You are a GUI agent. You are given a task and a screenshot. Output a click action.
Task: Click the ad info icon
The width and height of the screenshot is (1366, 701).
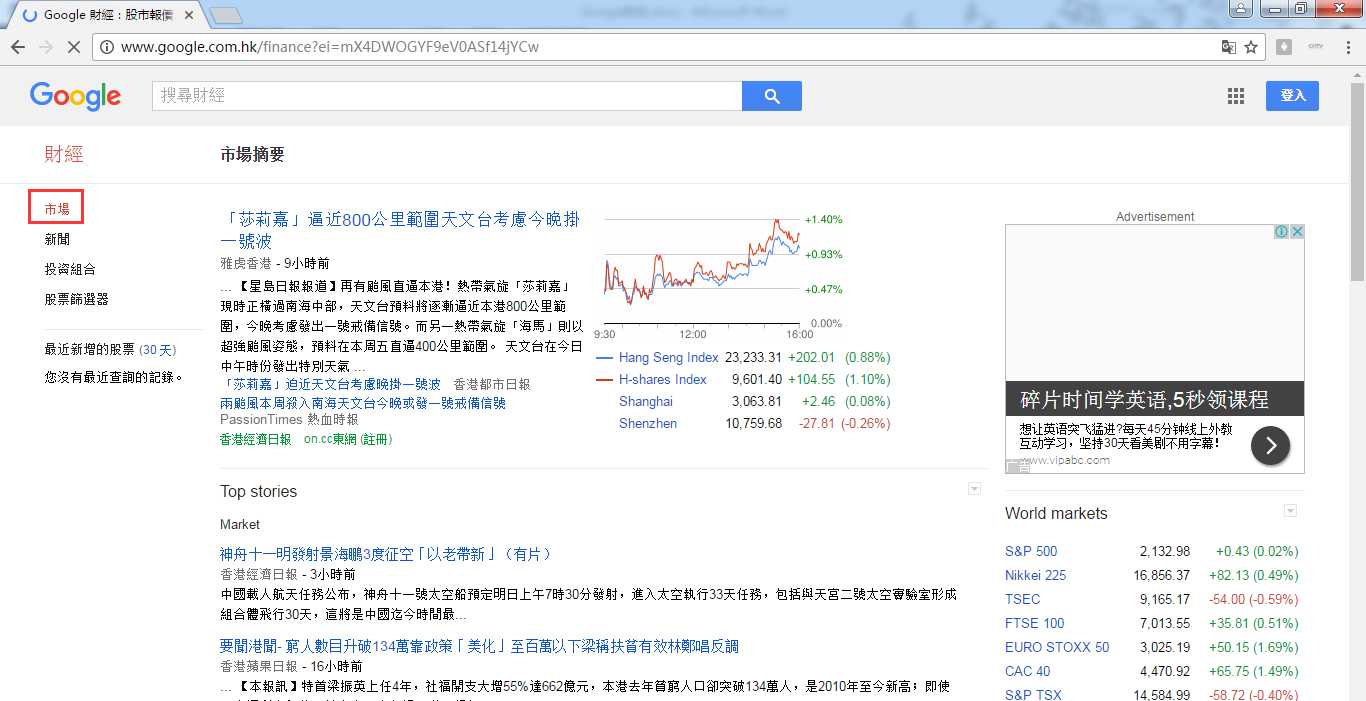pyautogui.click(x=1281, y=231)
